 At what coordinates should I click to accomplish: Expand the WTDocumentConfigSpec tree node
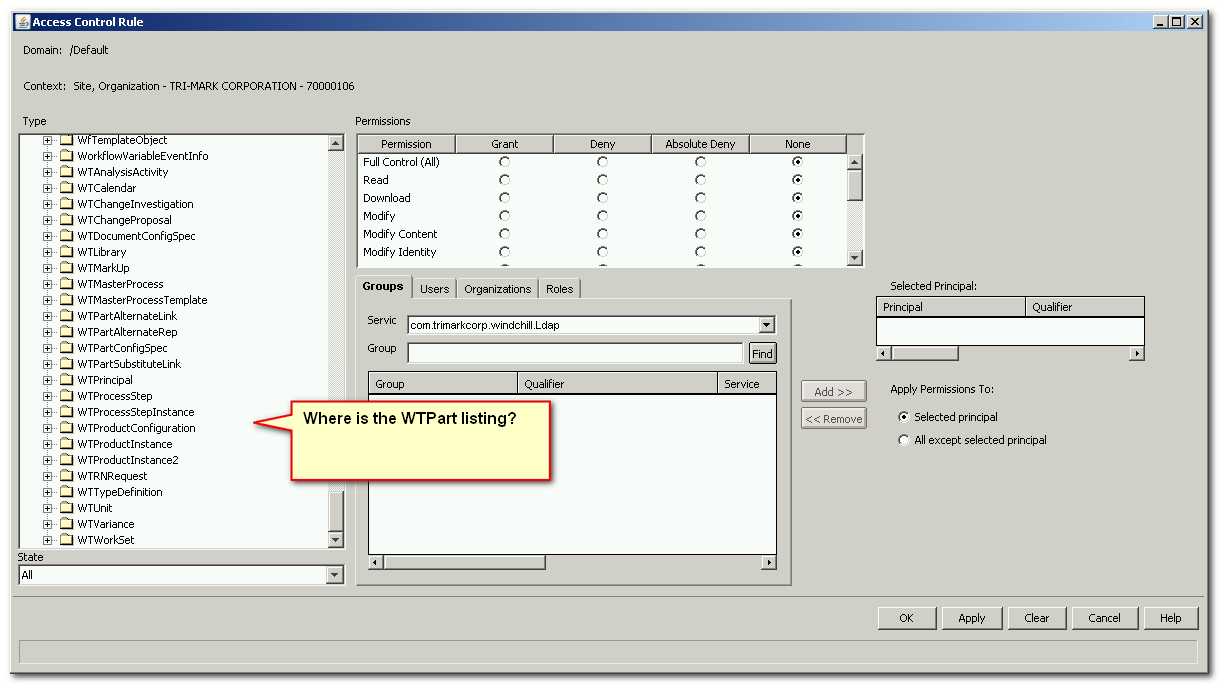(x=47, y=236)
